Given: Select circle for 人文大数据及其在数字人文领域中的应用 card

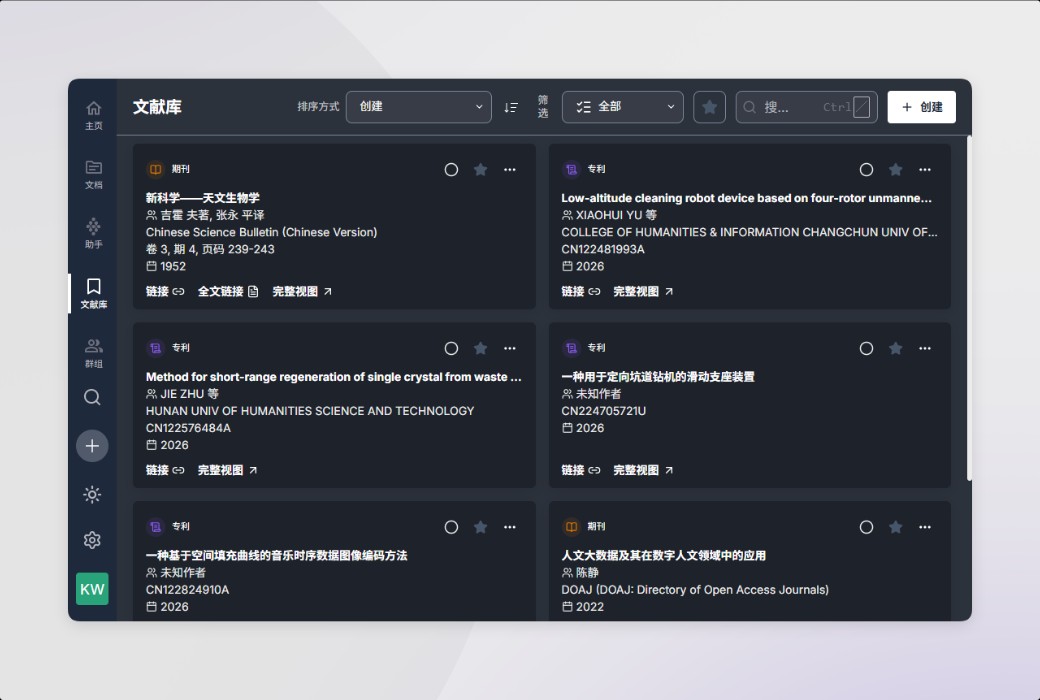Looking at the screenshot, I should tap(866, 527).
